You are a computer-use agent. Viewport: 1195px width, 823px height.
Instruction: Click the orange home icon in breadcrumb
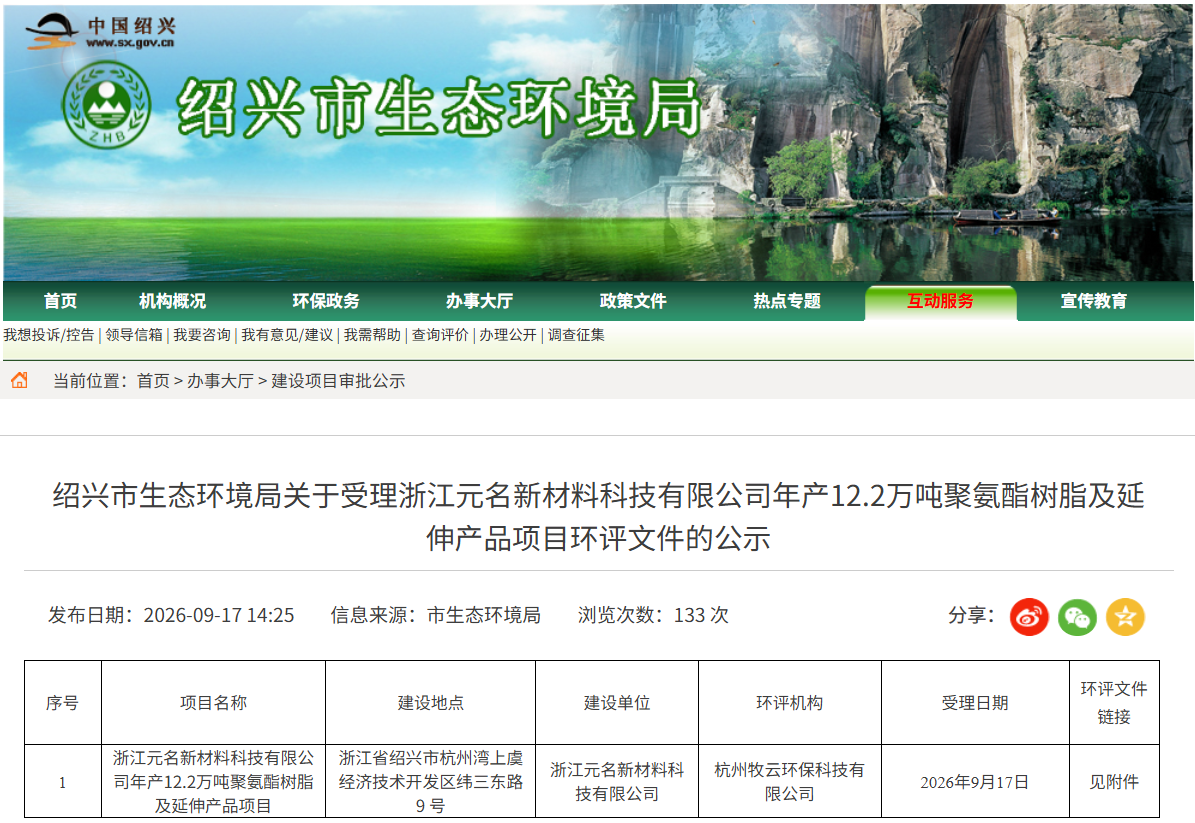[x=20, y=380]
